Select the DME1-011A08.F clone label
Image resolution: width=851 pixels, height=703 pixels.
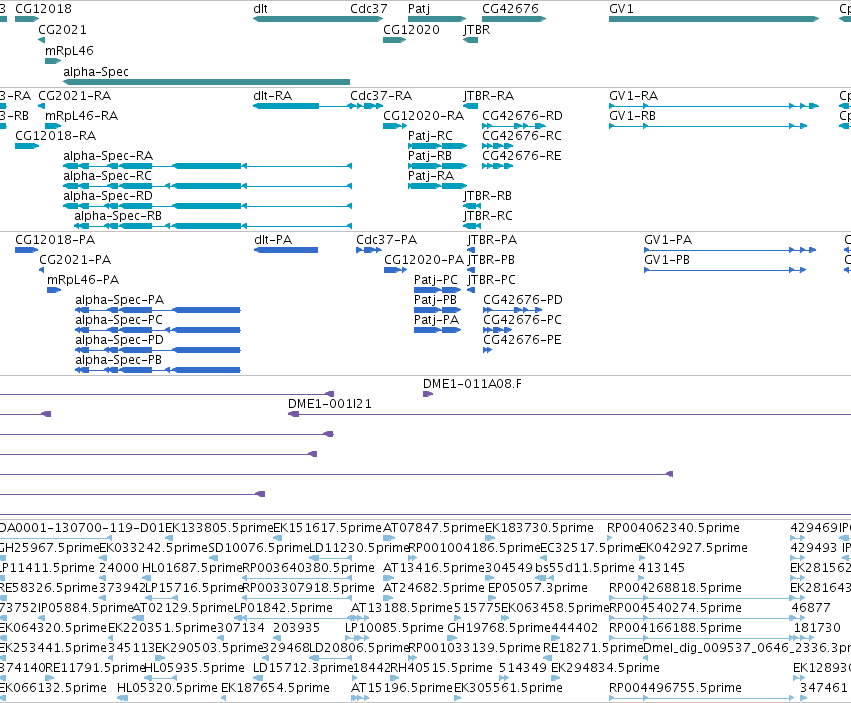[x=472, y=384]
